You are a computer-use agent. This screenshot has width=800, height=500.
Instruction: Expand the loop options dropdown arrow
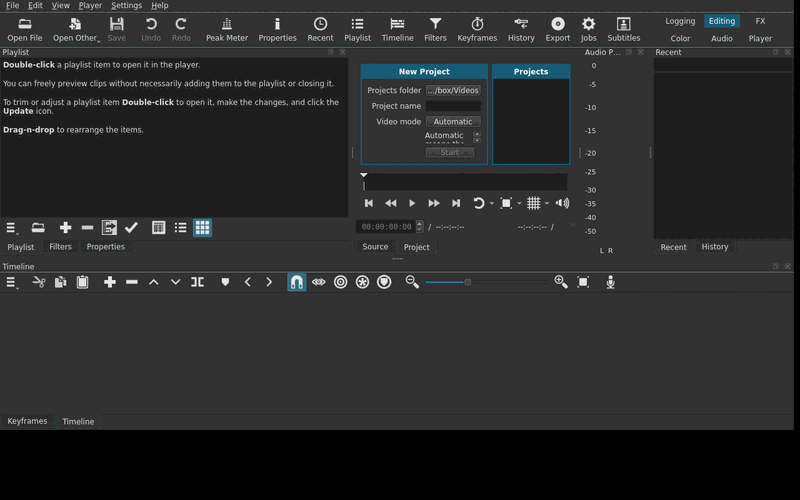pos(492,204)
